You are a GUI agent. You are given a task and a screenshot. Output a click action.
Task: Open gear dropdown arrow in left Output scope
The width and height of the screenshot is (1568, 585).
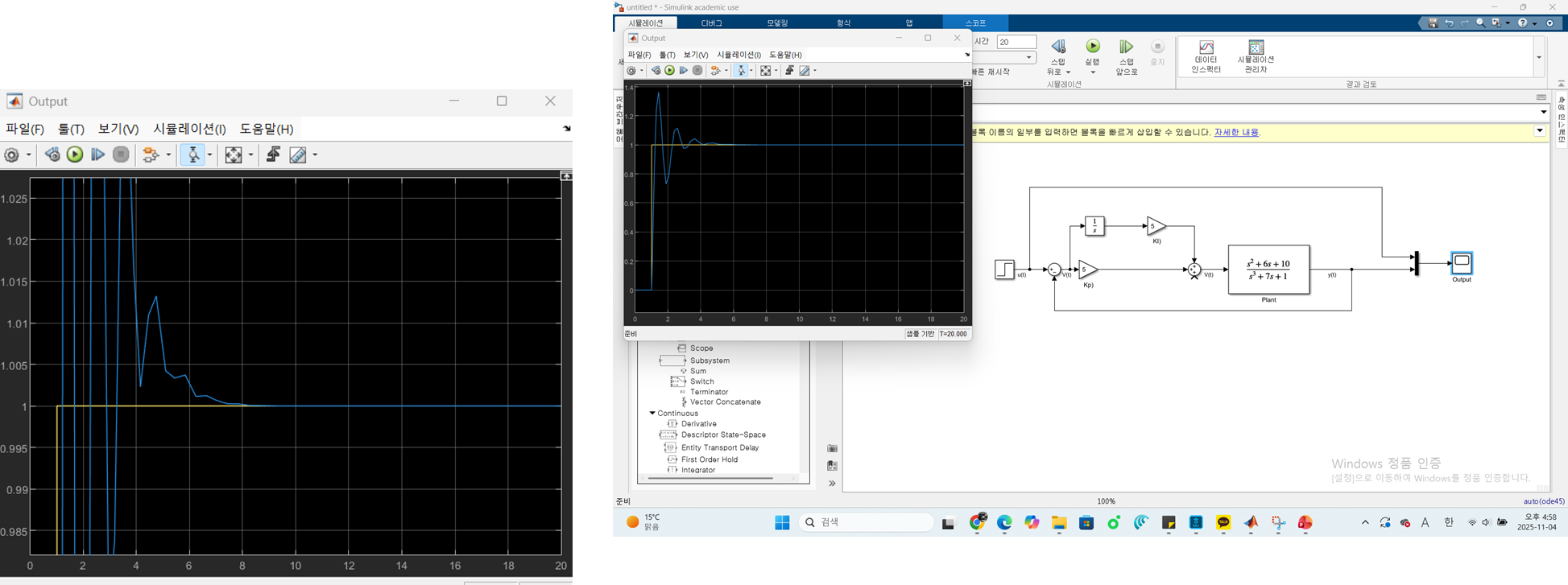(x=29, y=154)
